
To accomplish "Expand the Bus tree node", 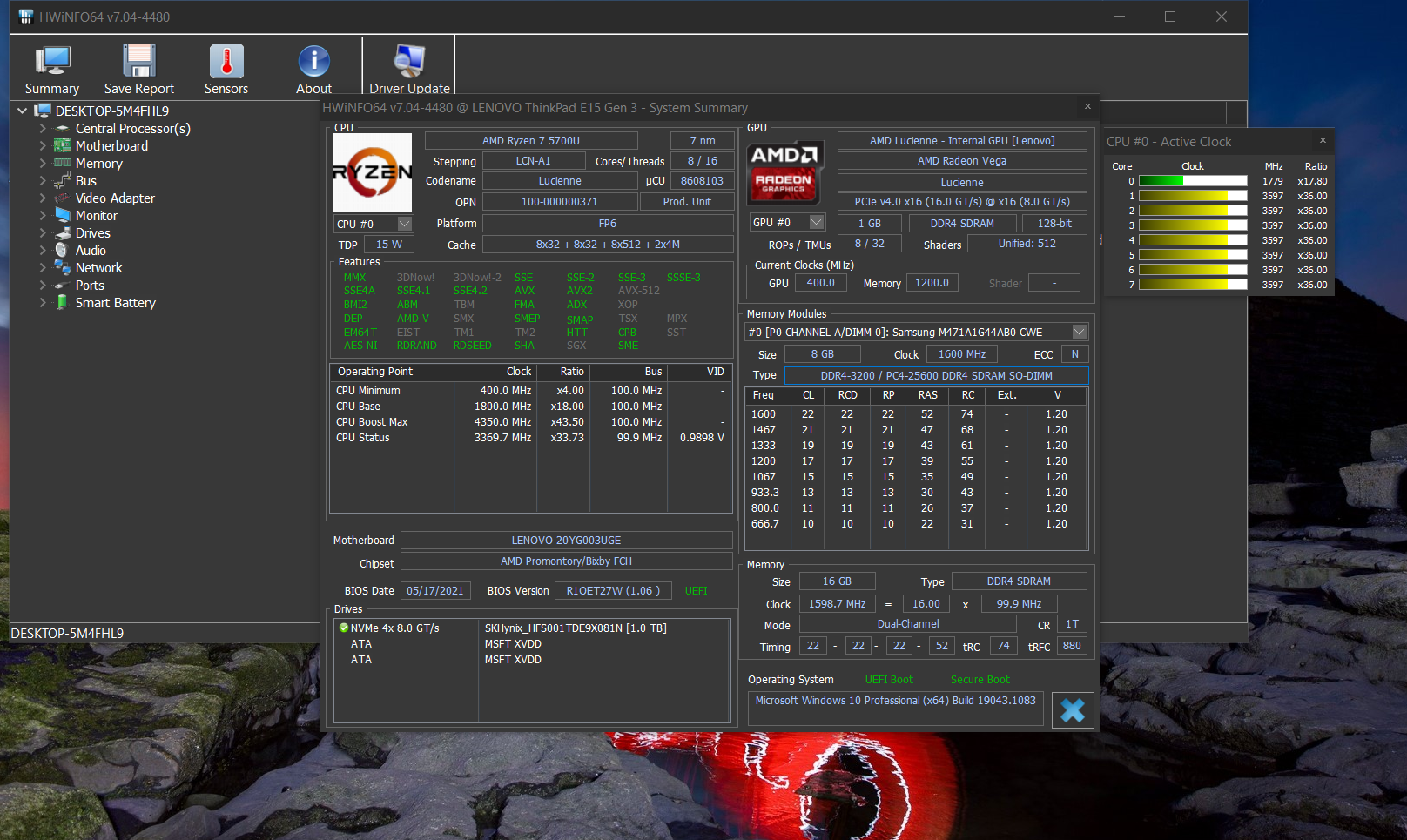I will tap(43, 181).
